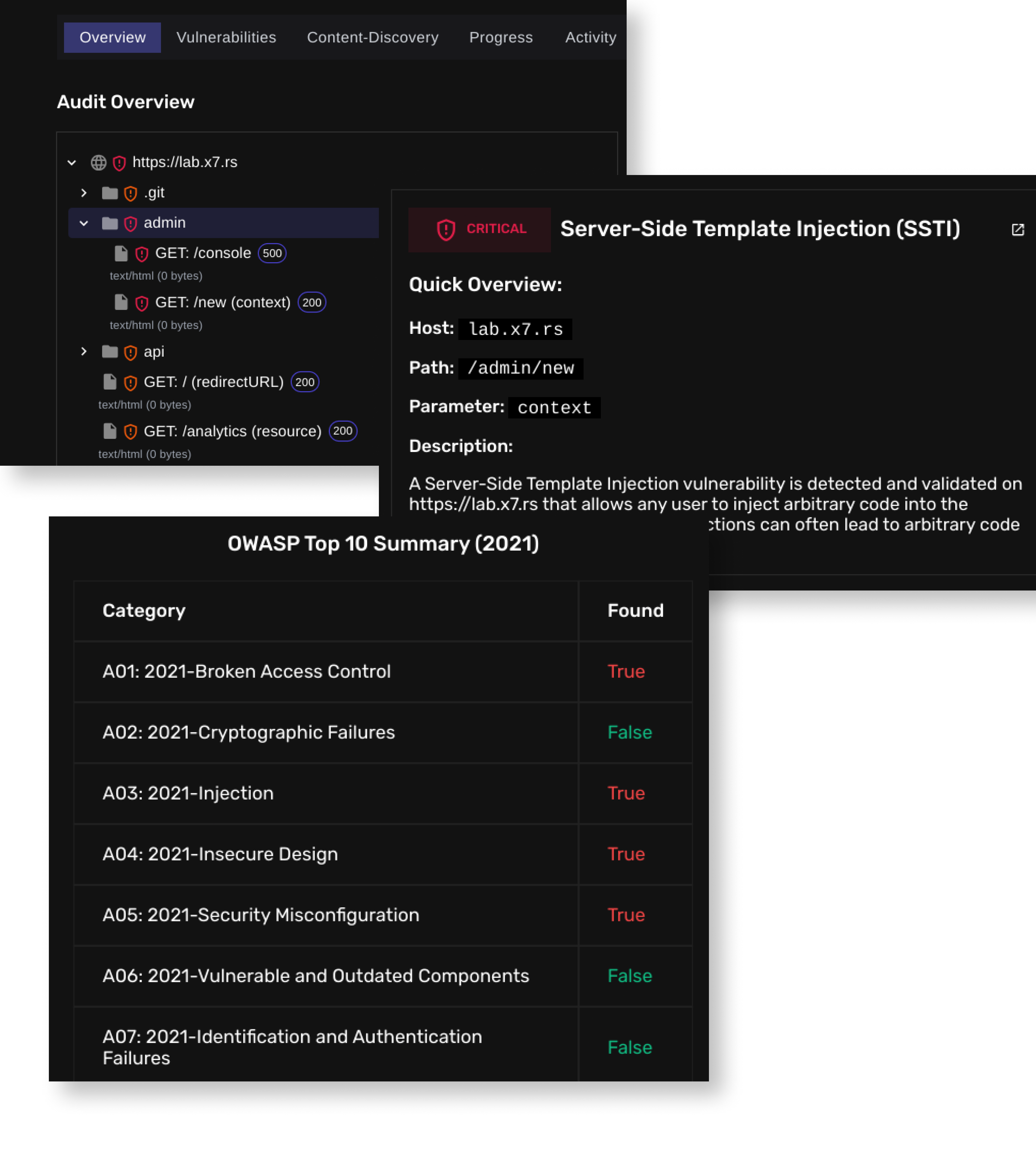
Task: Click the file icon for GET: /console
Action: click(121, 253)
